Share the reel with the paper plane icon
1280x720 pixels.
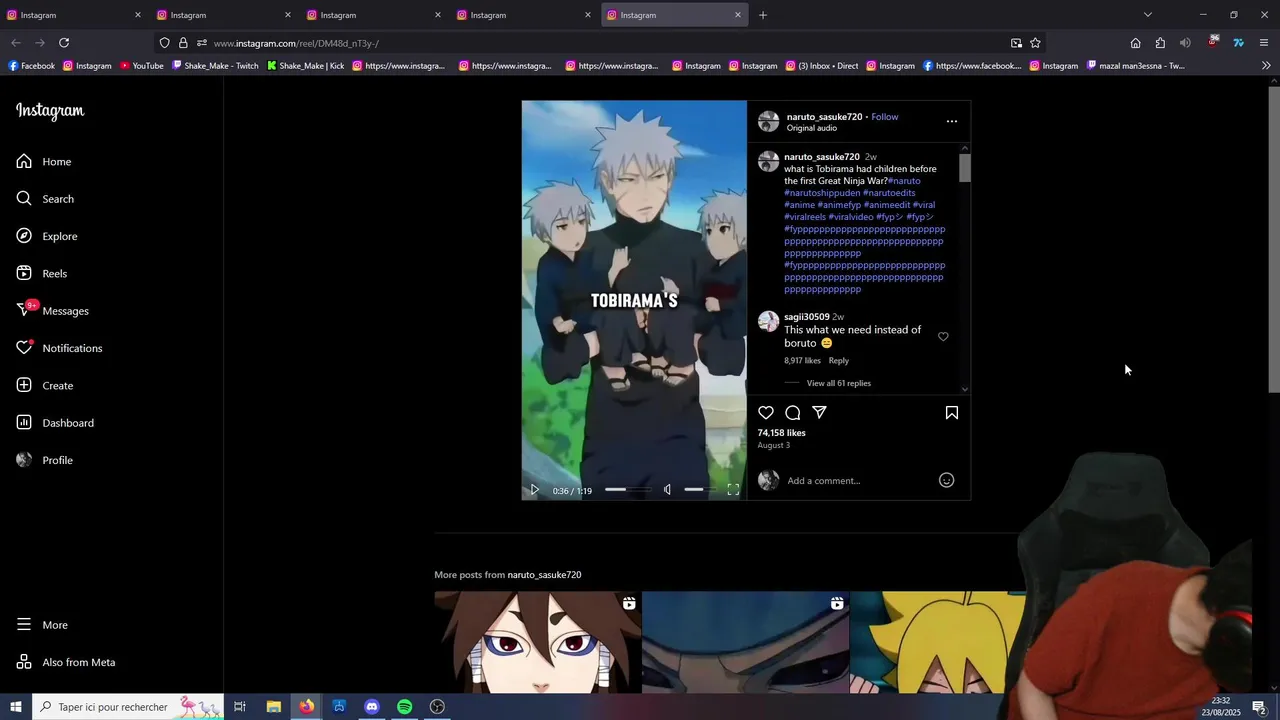coord(819,413)
